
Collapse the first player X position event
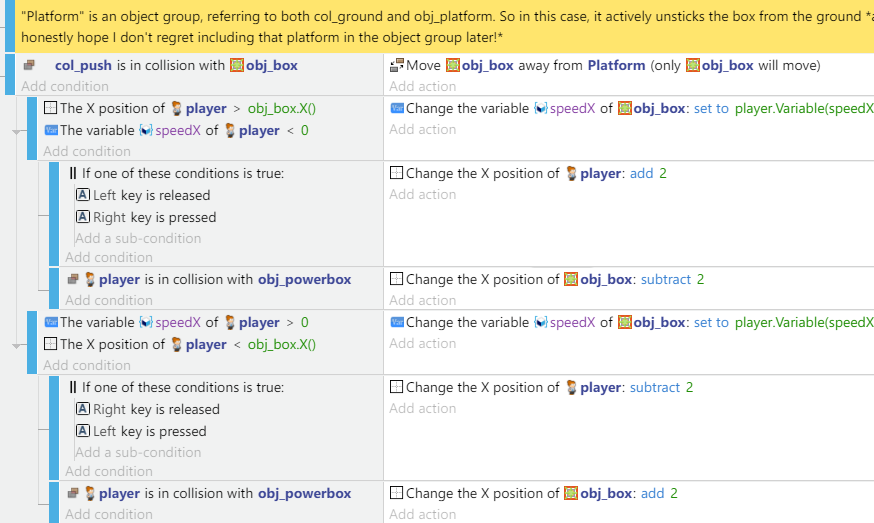[16, 132]
